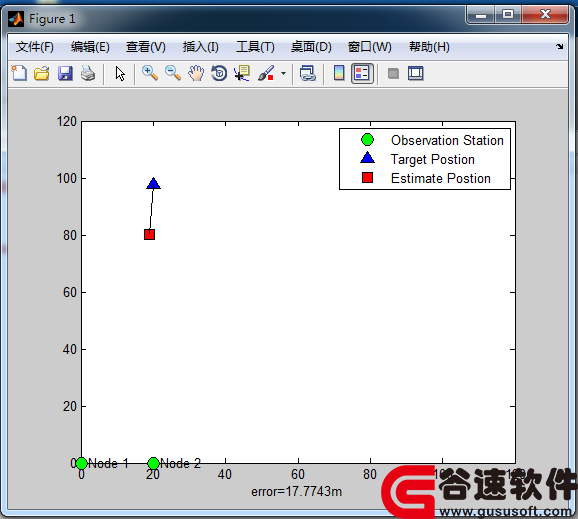Click the error=17.7743m axis label

click(x=297, y=492)
